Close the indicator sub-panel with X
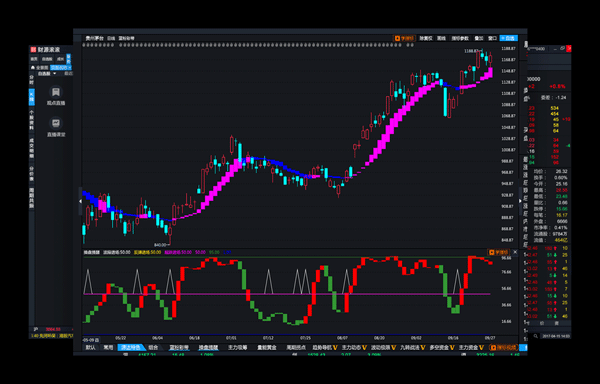The width and height of the screenshot is (600, 384). 515,252
